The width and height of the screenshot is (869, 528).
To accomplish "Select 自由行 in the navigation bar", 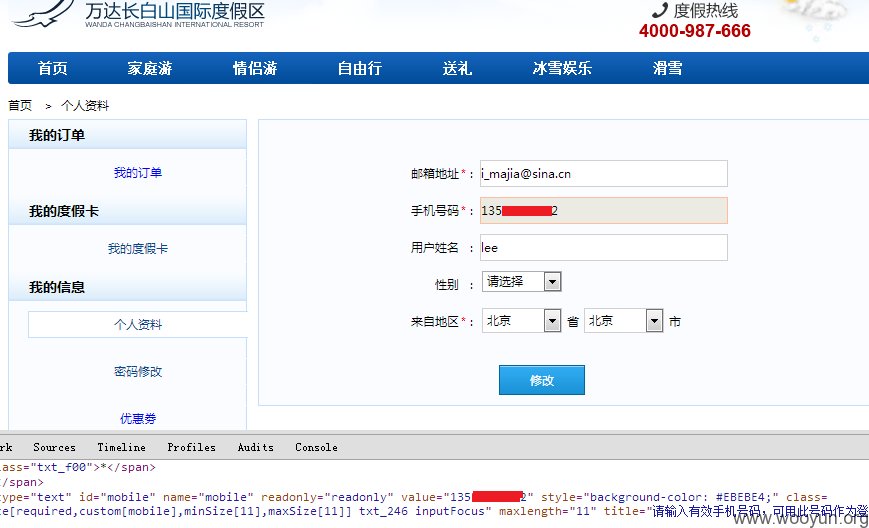I will coord(360,68).
